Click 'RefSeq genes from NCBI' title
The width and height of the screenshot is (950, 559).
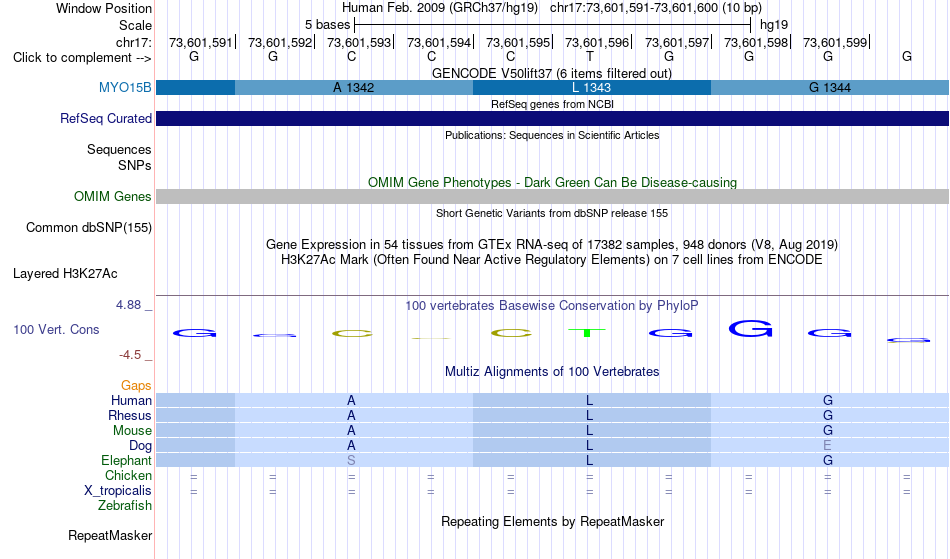pos(552,104)
